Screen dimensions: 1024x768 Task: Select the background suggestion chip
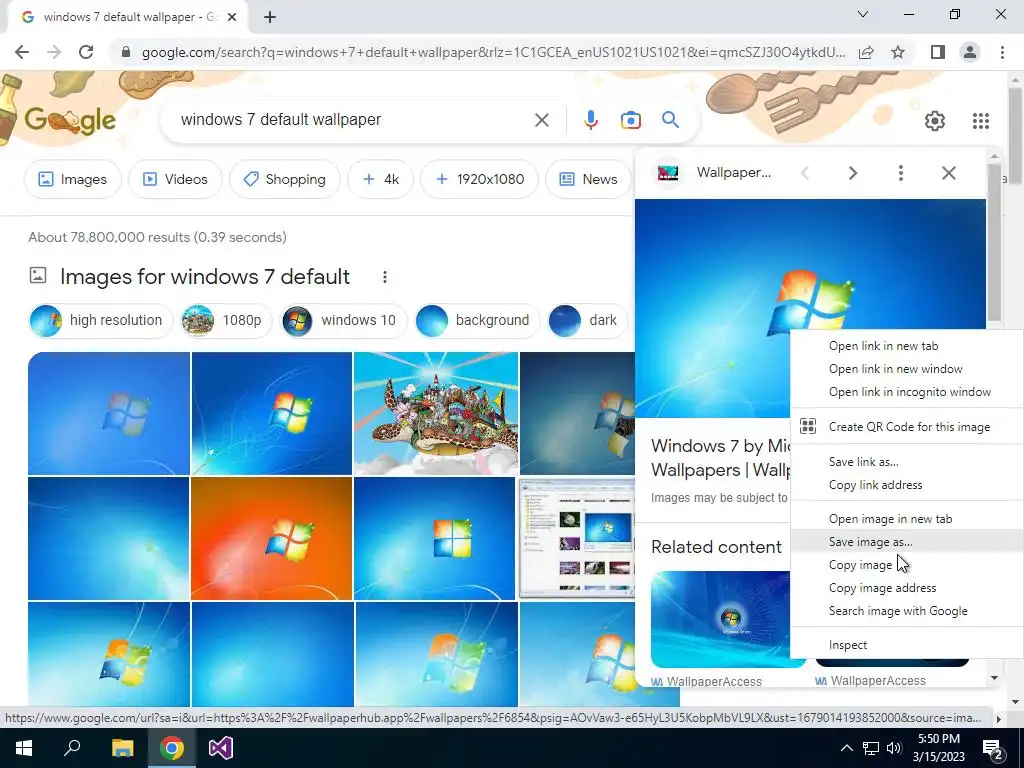point(477,321)
